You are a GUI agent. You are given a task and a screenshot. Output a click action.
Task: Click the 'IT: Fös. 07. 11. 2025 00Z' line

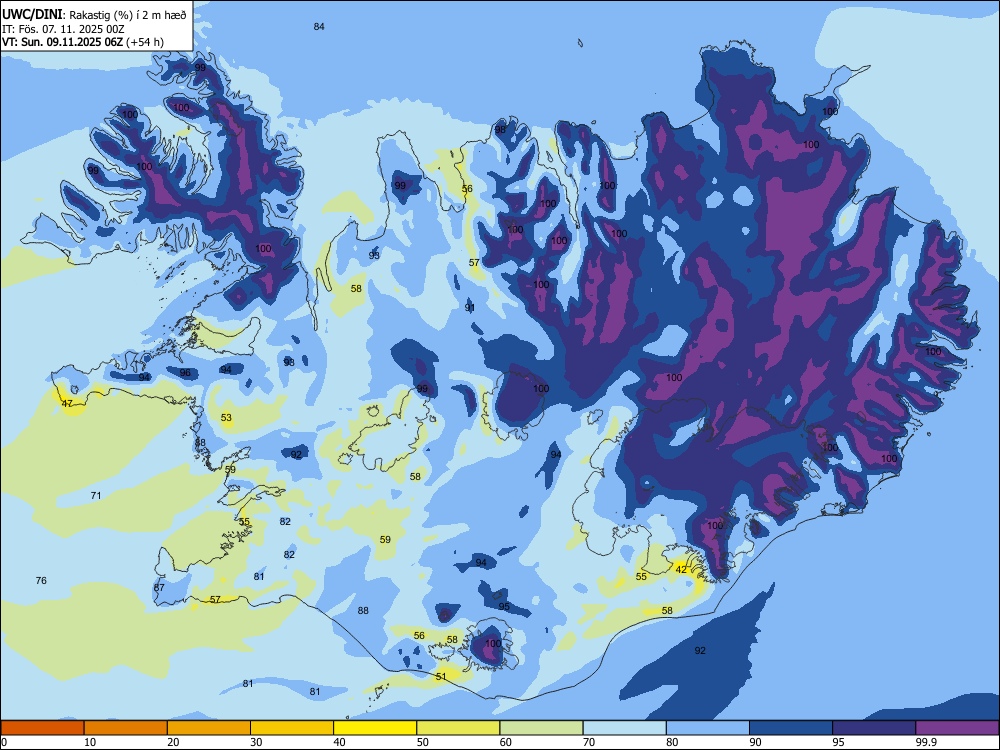[x=63, y=29]
